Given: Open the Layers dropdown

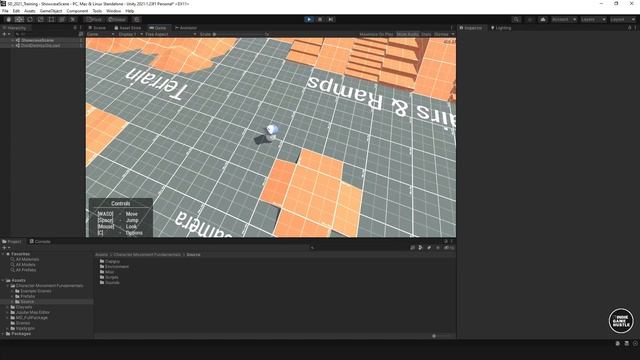Looking at the screenshot, I should click(x=593, y=19).
